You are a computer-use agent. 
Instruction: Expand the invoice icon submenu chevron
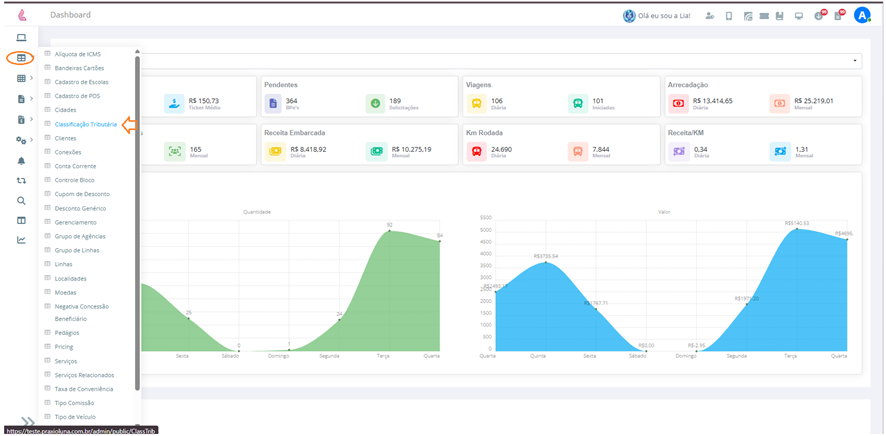pos(32,119)
